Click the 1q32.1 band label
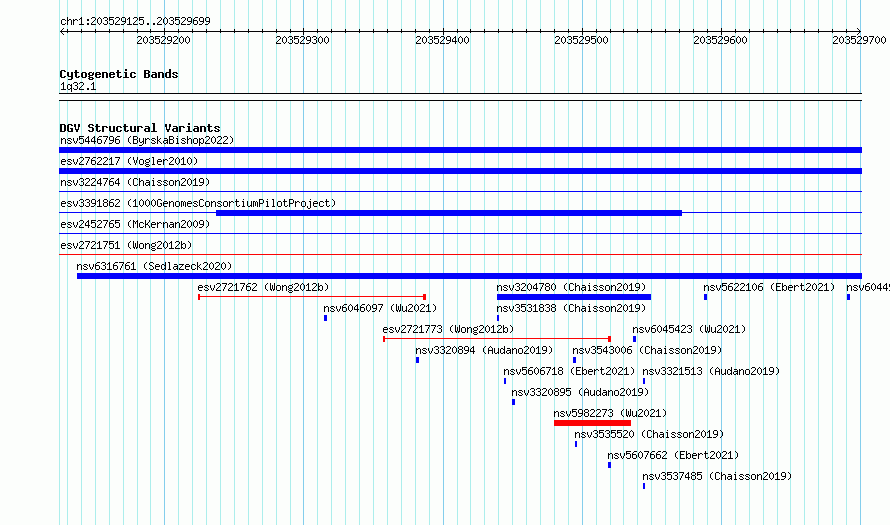890x525 pixels. (78, 86)
